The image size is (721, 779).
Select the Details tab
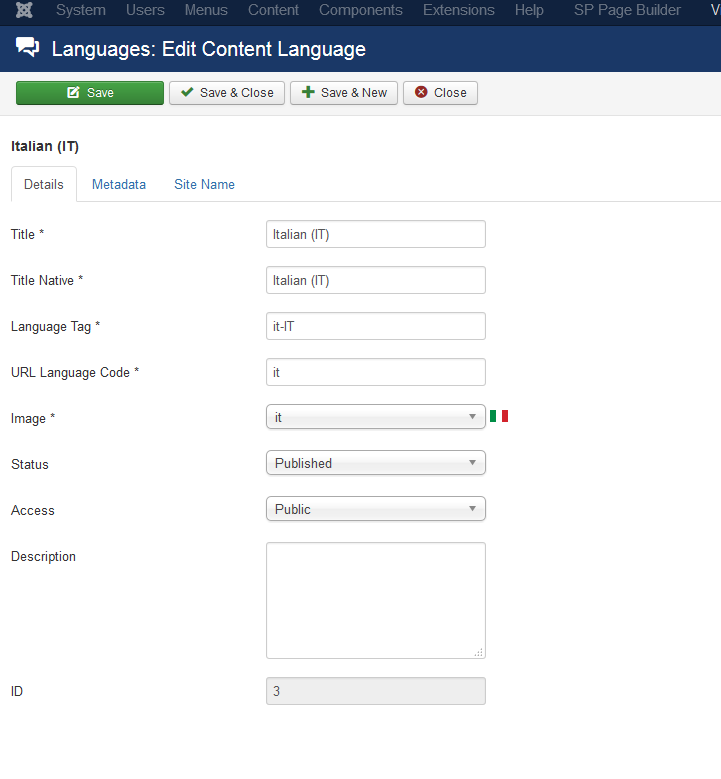tap(44, 185)
